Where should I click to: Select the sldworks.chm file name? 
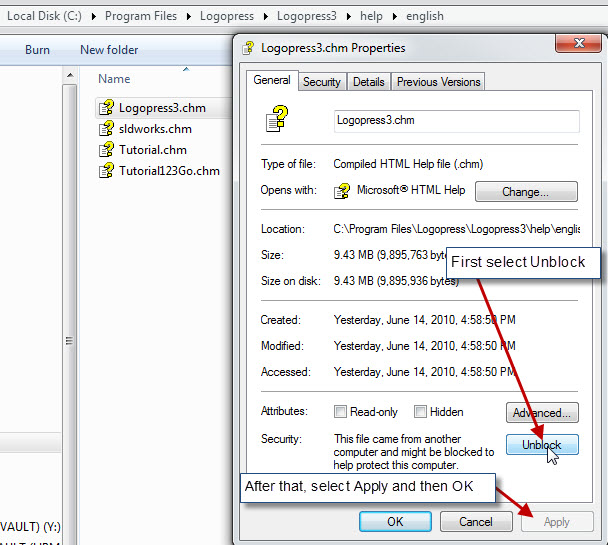click(x=155, y=129)
